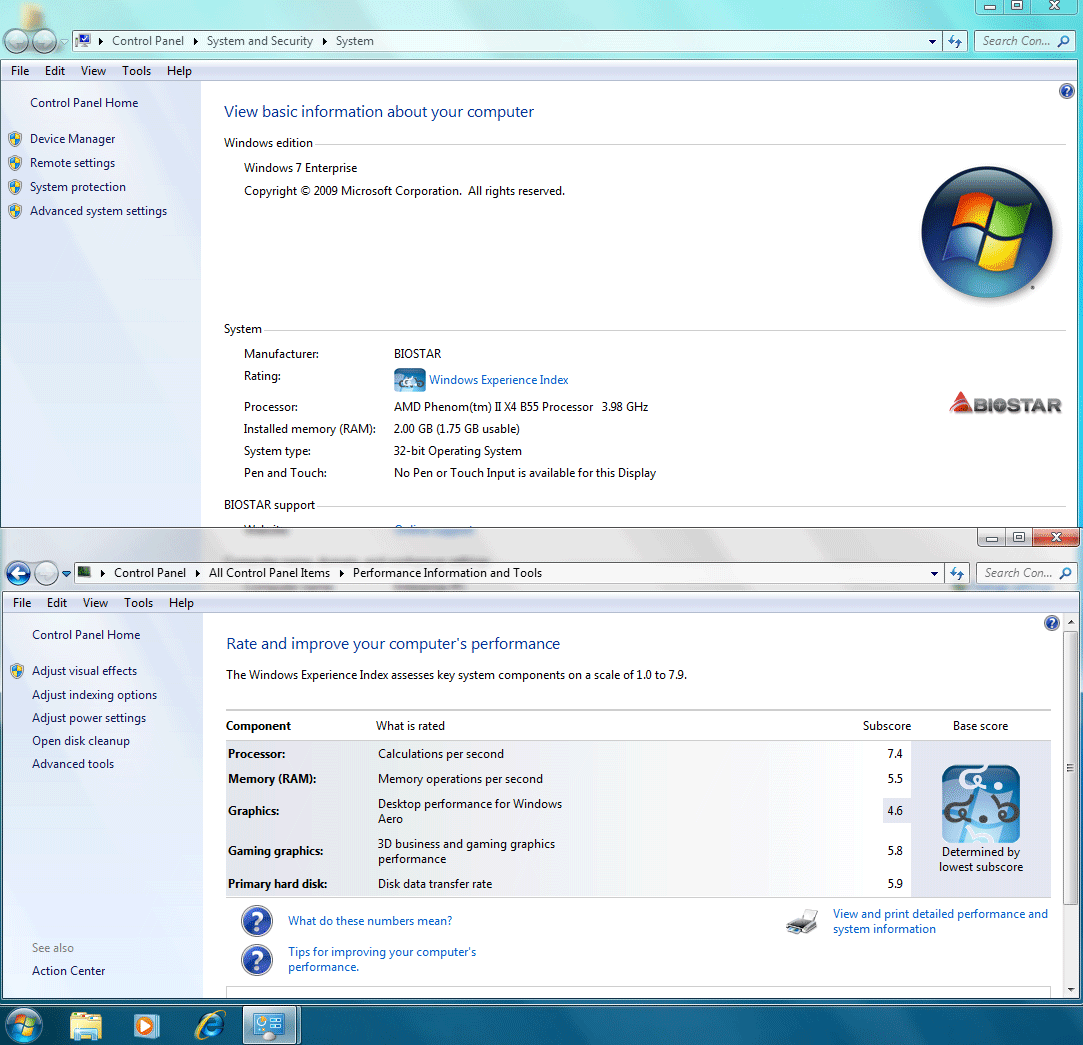
Task: Open Adjust indexing options link
Action: pyautogui.click(x=95, y=695)
